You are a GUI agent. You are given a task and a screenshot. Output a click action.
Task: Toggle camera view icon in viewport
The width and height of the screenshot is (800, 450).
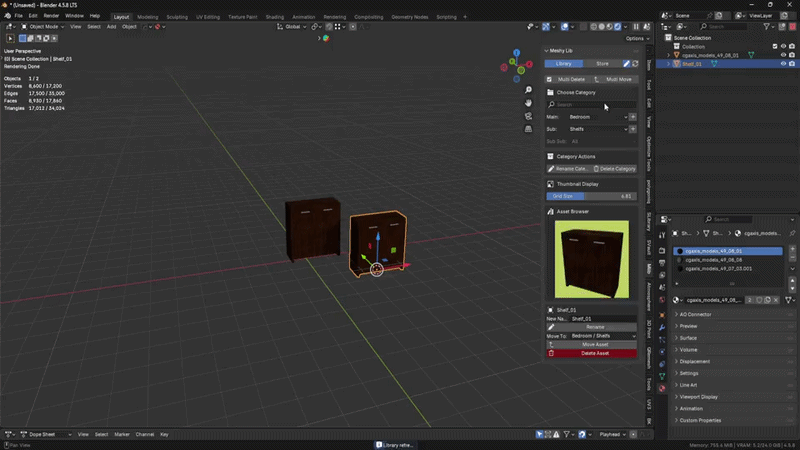coord(528,116)
